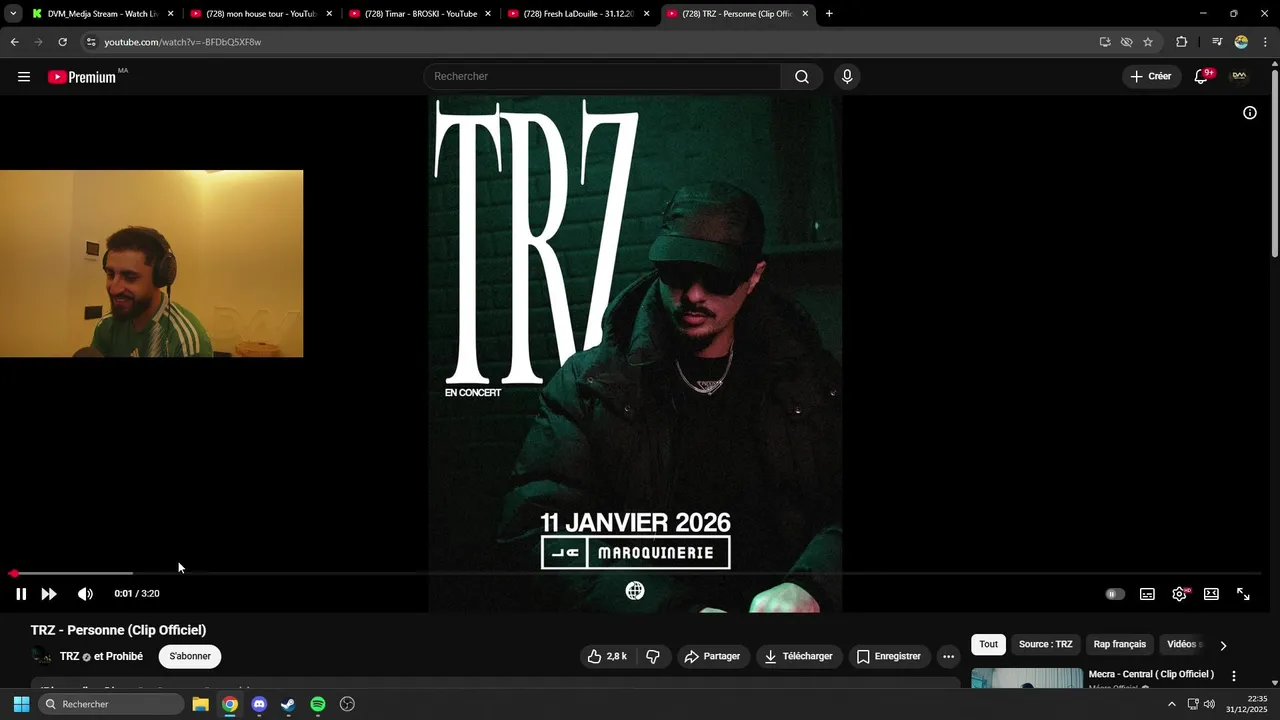
Task: Open Spotify from the taskbar
Action: (x=318, y=704)
